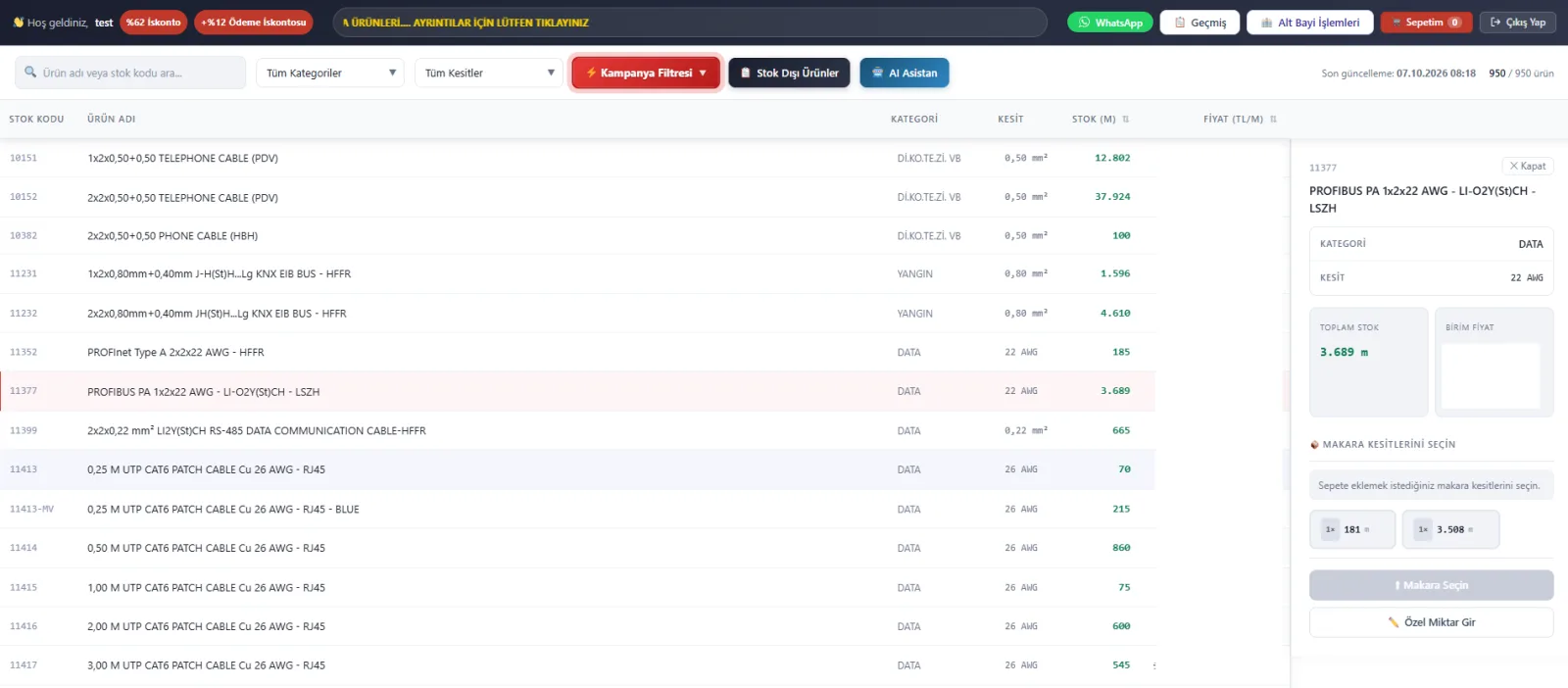
Task: Open the Kampanya Filtresi dropdown
Action: [x=646, y=73]
